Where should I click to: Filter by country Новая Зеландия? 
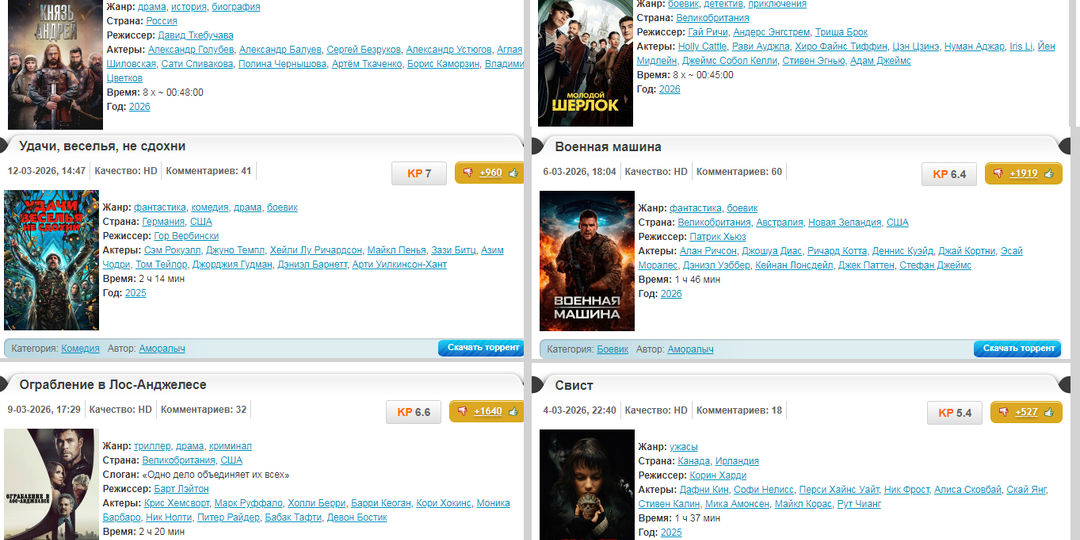(x=844, y=222)
